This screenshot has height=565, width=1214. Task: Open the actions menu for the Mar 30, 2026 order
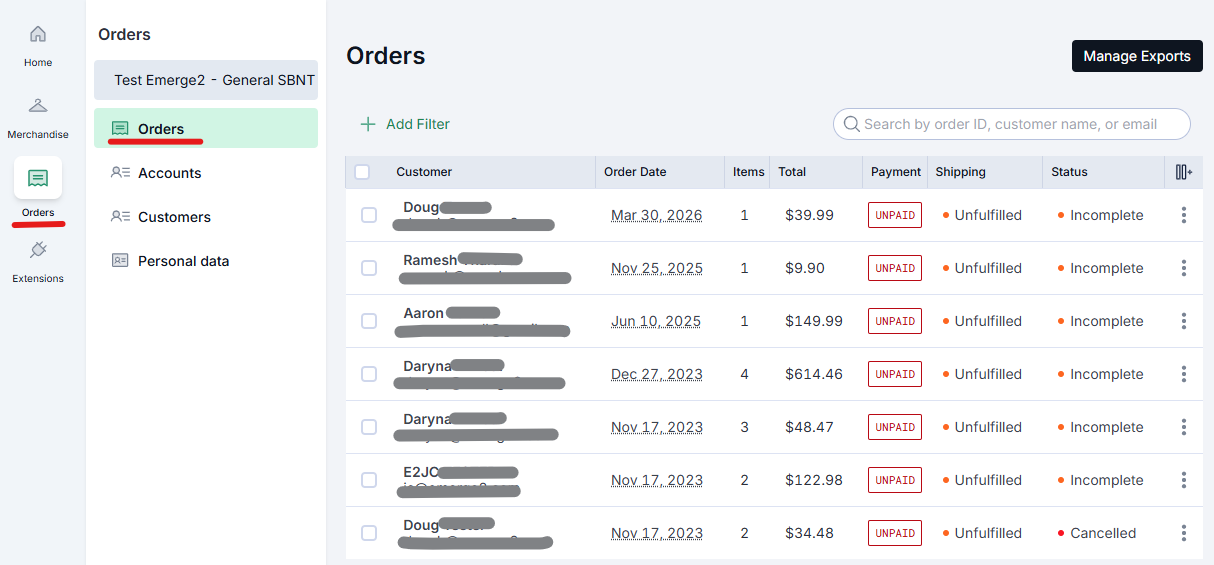coord(1184,215)
